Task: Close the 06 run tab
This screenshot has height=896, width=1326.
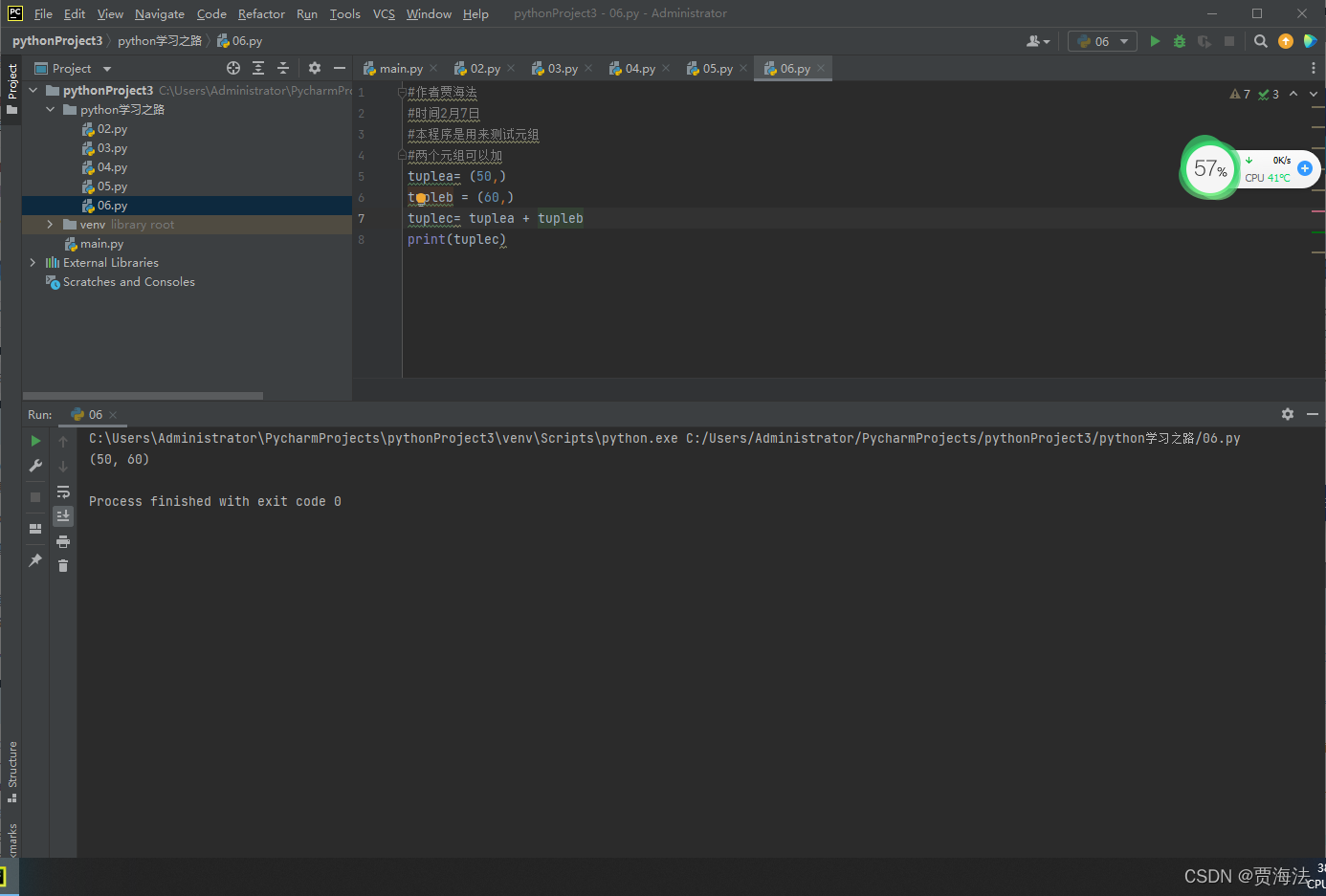Action: point(113,415)
